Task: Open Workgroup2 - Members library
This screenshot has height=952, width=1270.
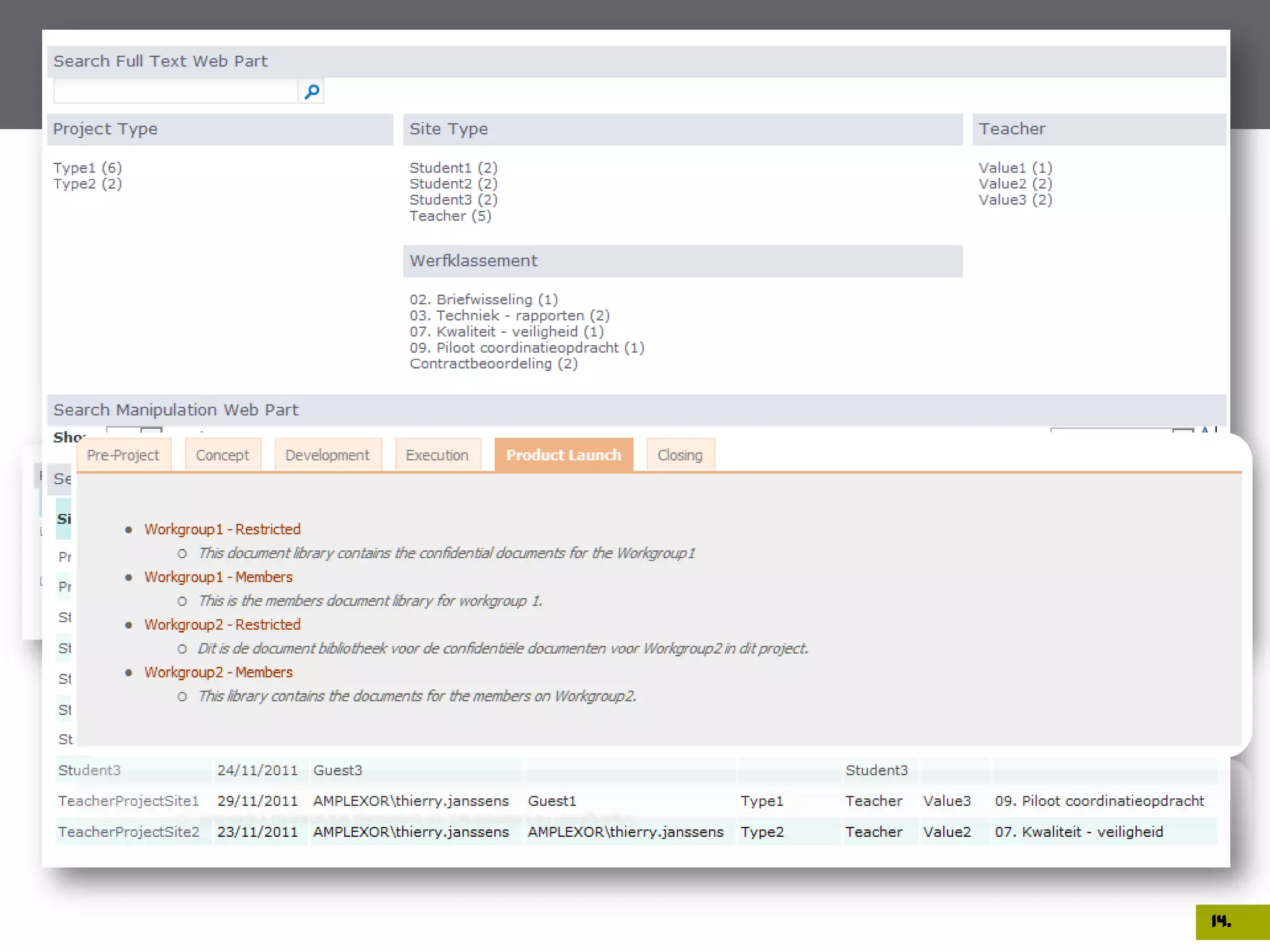Action: 218,672
